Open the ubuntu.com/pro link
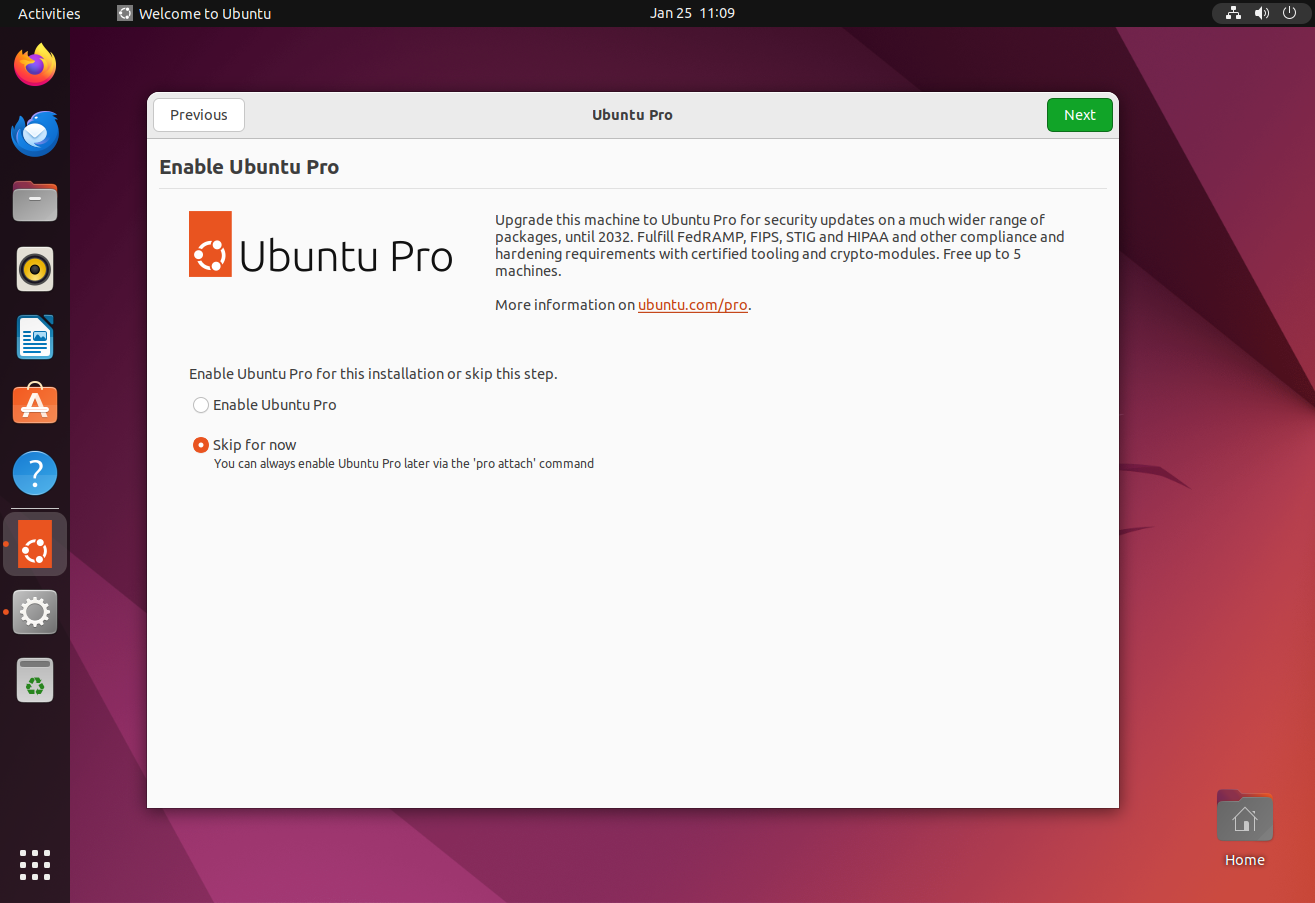This screenshot has width=1315, height=903. click(x=692, y=305)
